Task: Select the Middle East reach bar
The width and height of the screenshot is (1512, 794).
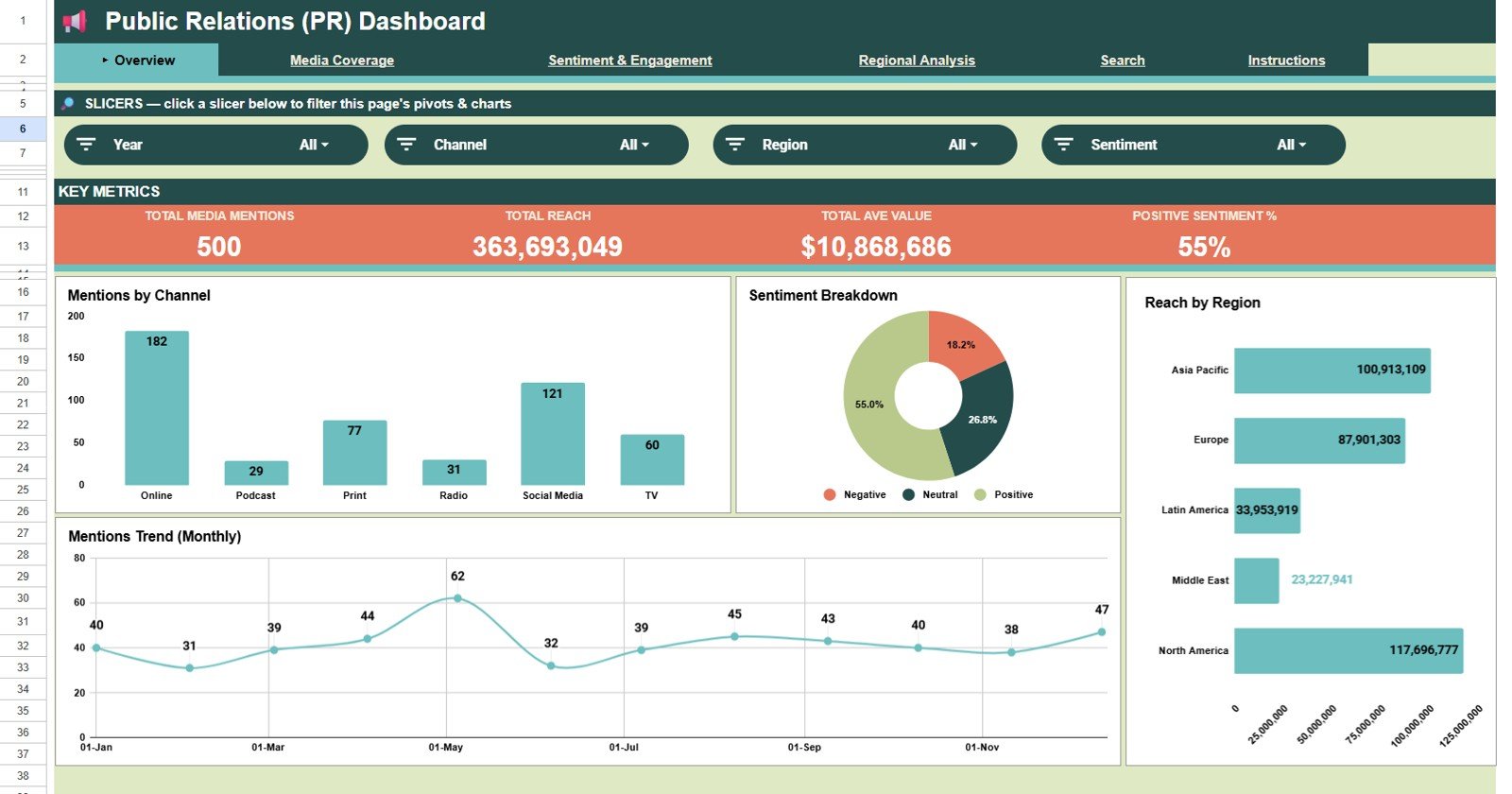Action: click(1257, 580)
